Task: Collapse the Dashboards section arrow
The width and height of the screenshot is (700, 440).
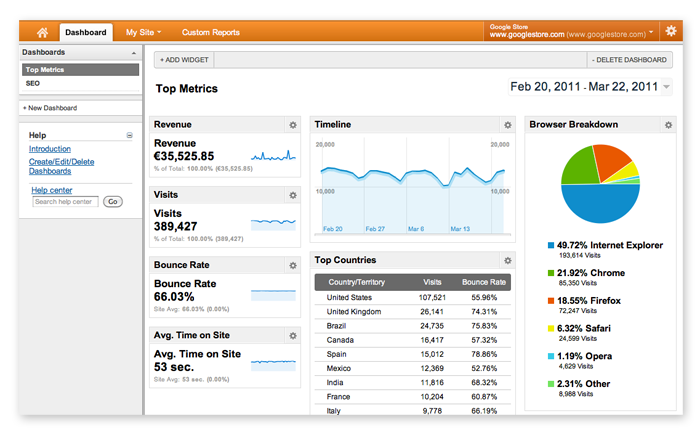Action: (x=133, y=53)
